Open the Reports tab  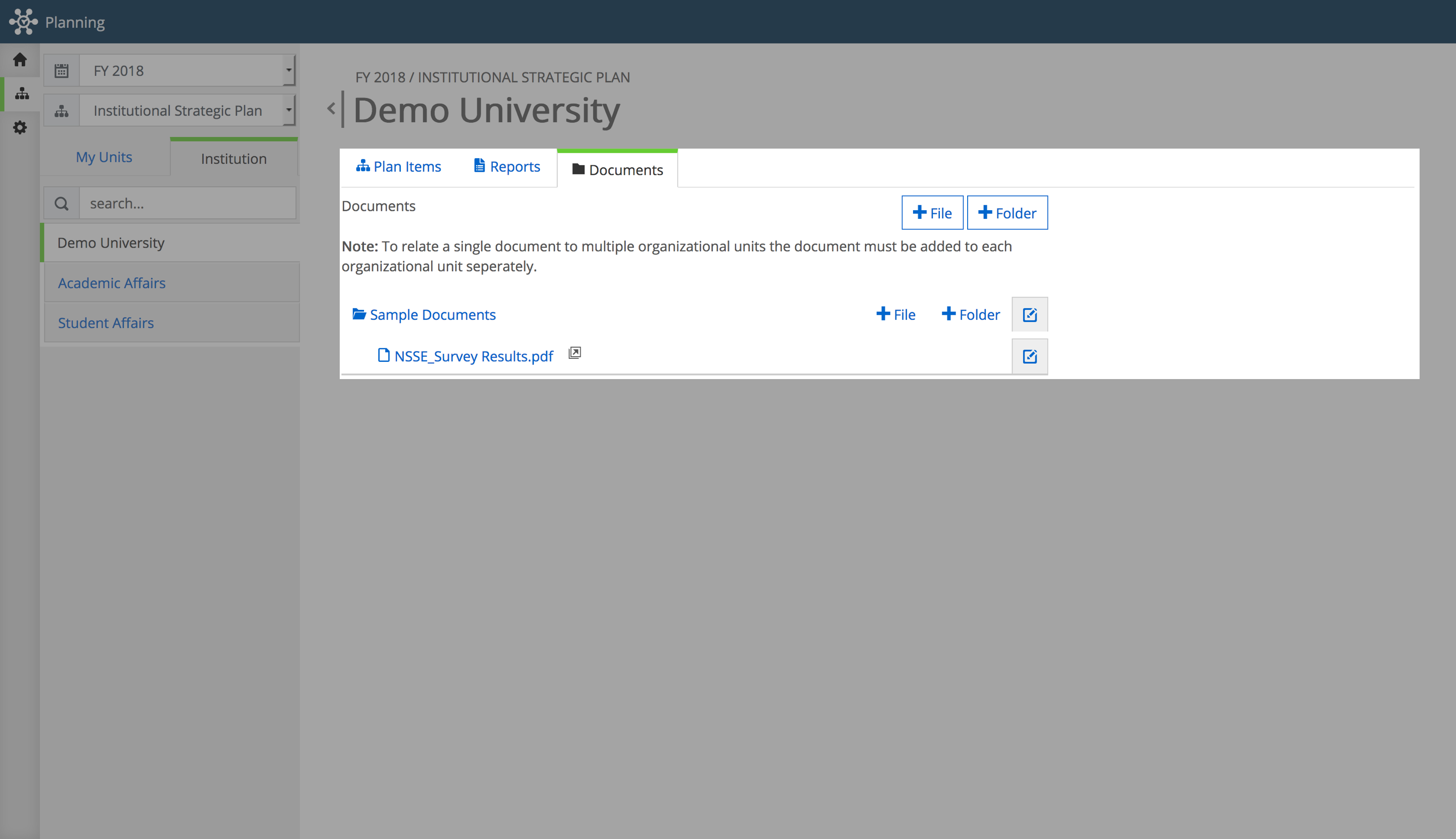click(507, 166)
